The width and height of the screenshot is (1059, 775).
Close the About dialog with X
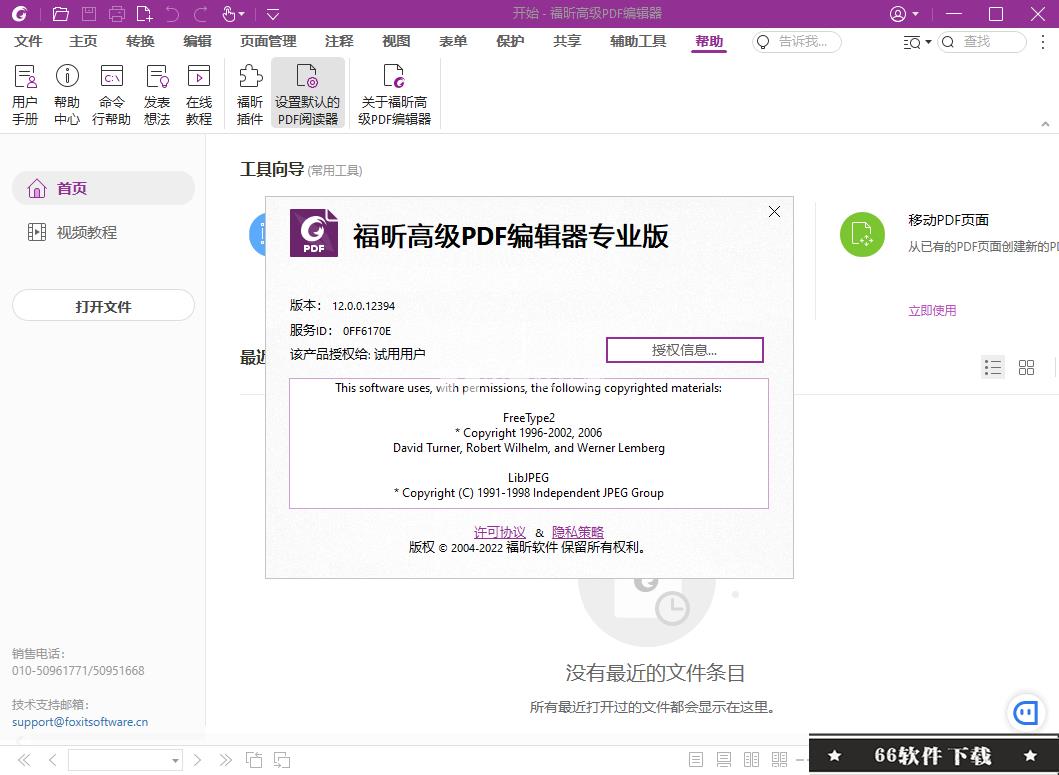click(x=775, y=211)
